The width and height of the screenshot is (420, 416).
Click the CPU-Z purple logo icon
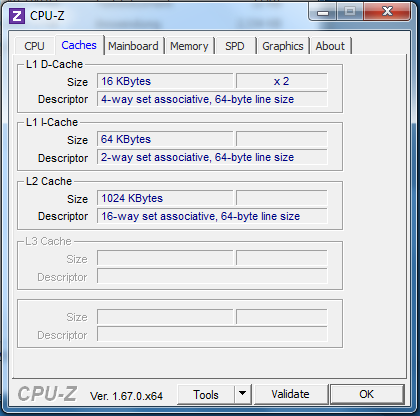tap(17, 16)
